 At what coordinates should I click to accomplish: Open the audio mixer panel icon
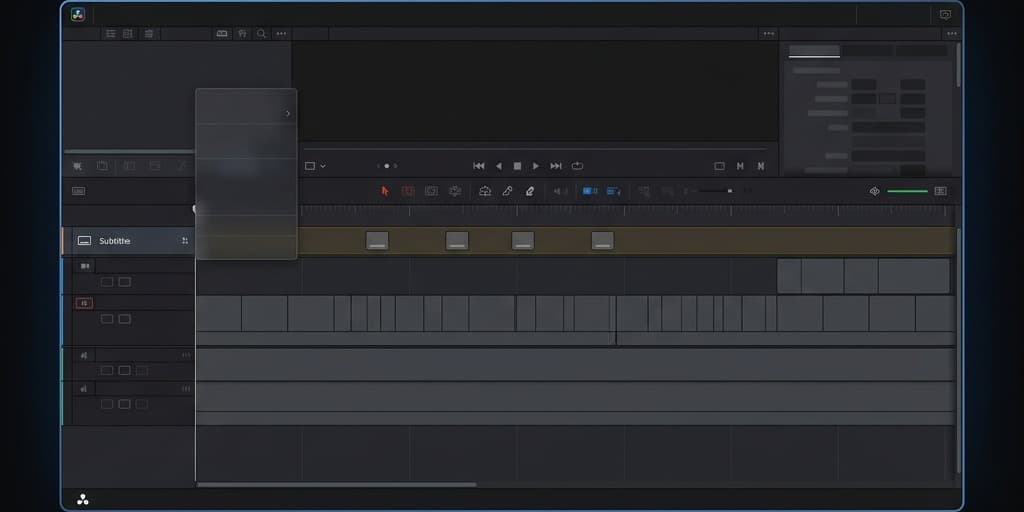coord(940,191)
